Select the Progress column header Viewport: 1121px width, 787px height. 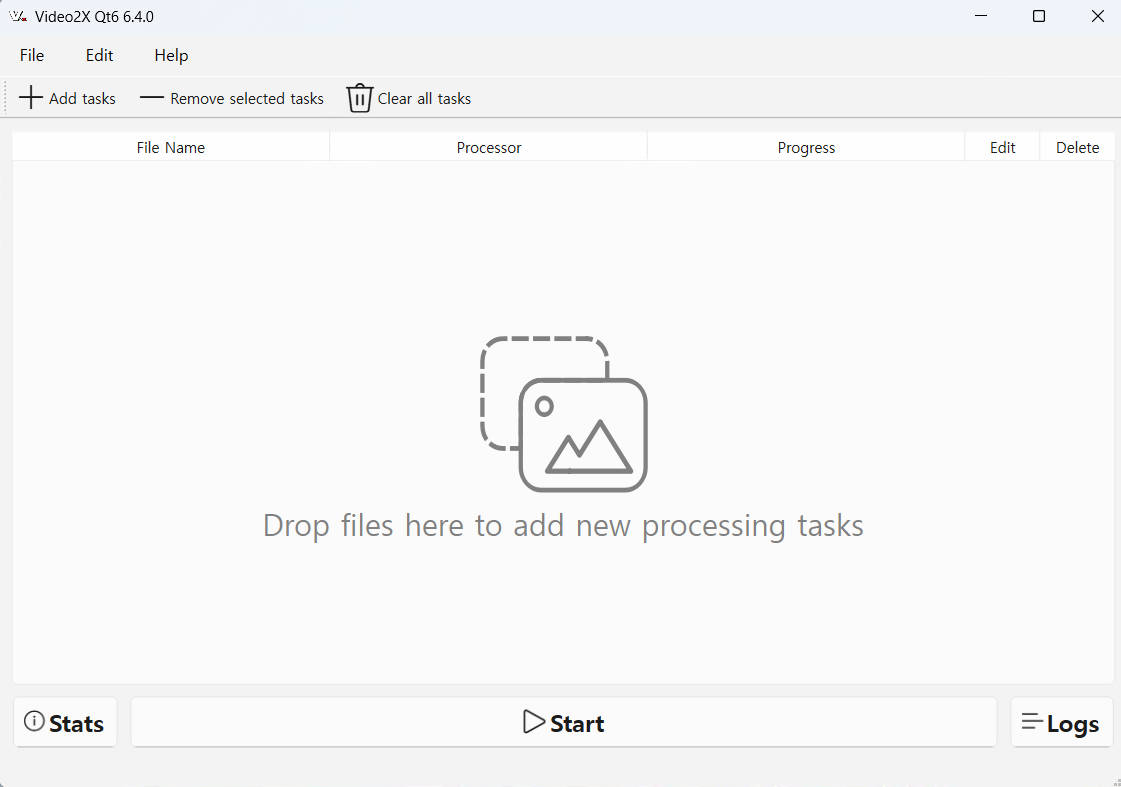click(806, 147)
